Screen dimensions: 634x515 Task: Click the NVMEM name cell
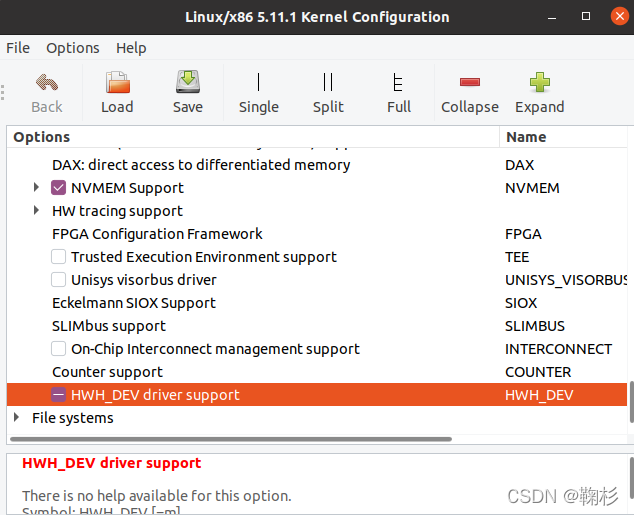(532, 188)
